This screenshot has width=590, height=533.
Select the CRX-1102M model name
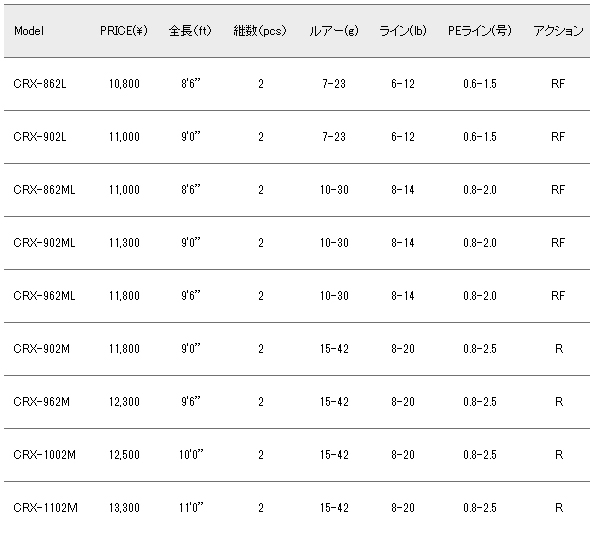tap(46, 508)
